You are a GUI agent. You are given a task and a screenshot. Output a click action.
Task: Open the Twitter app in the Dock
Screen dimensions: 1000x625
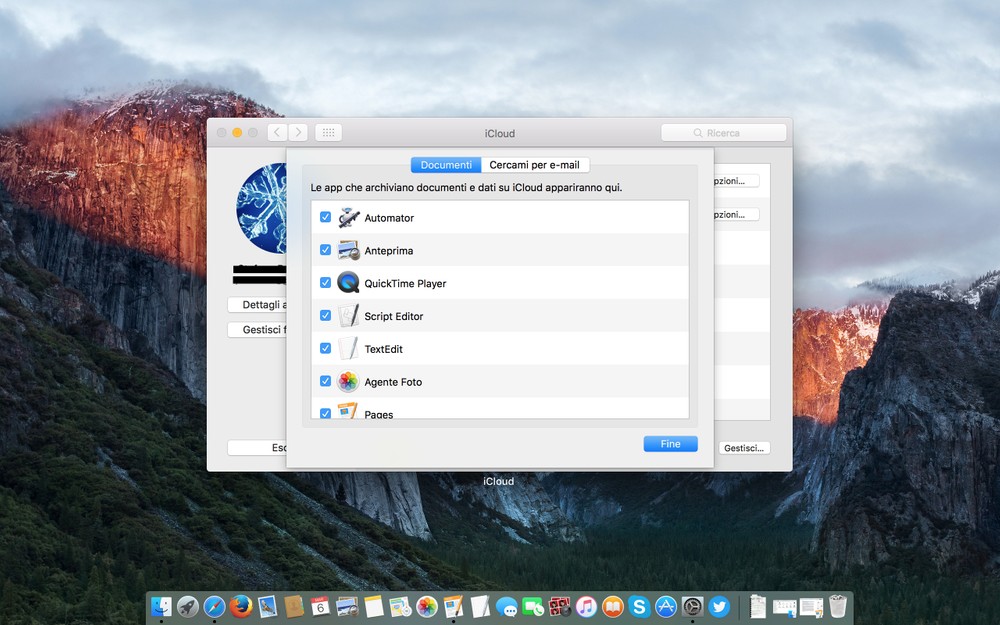pyautogui.click(x=719, y=606)
